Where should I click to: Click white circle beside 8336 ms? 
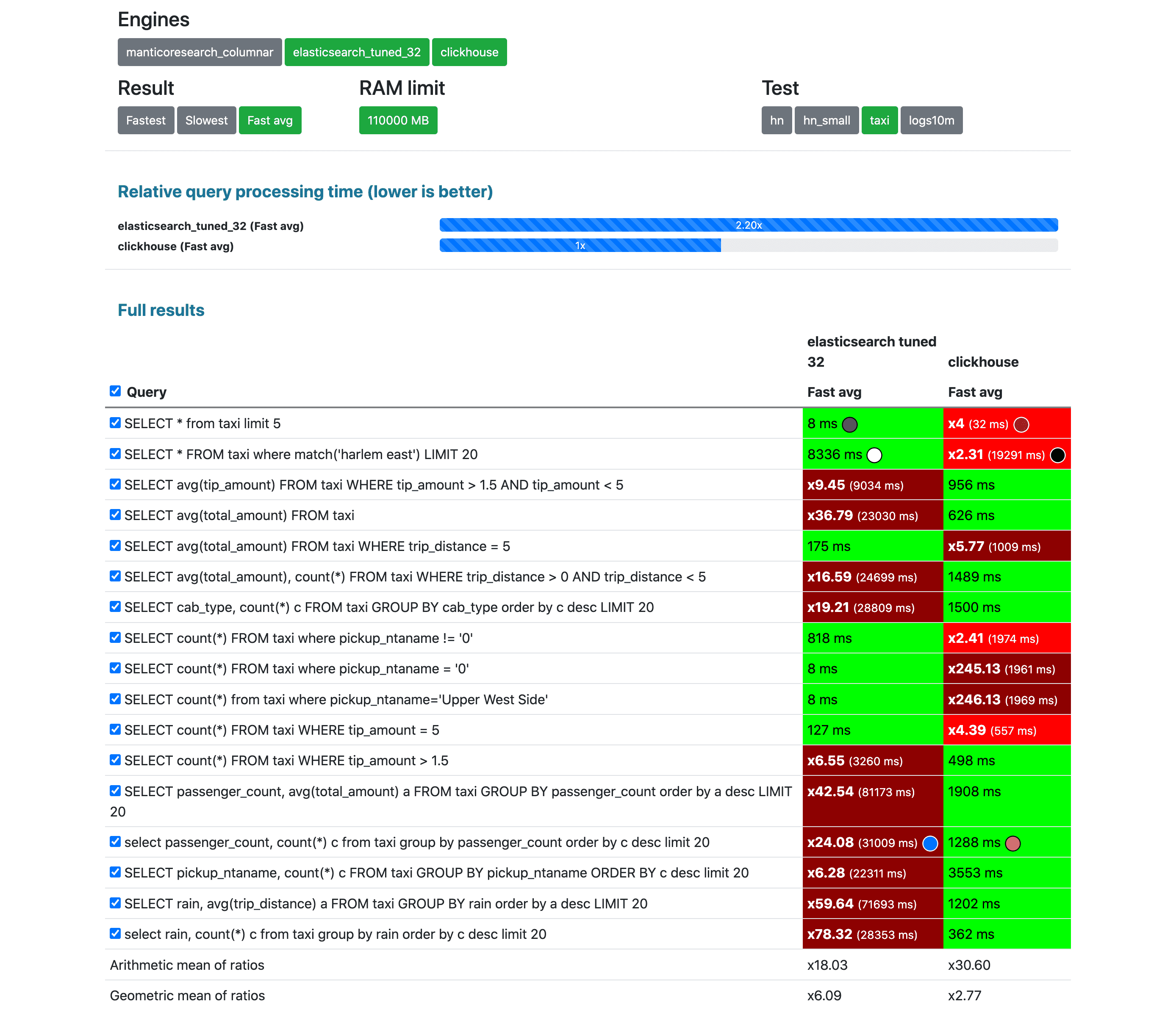pyautogui.click(x=874, y=455)
